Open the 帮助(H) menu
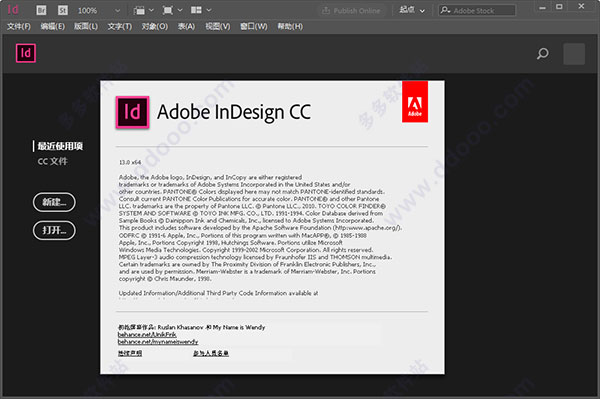 pyautogui.click(x=290, y=26)
